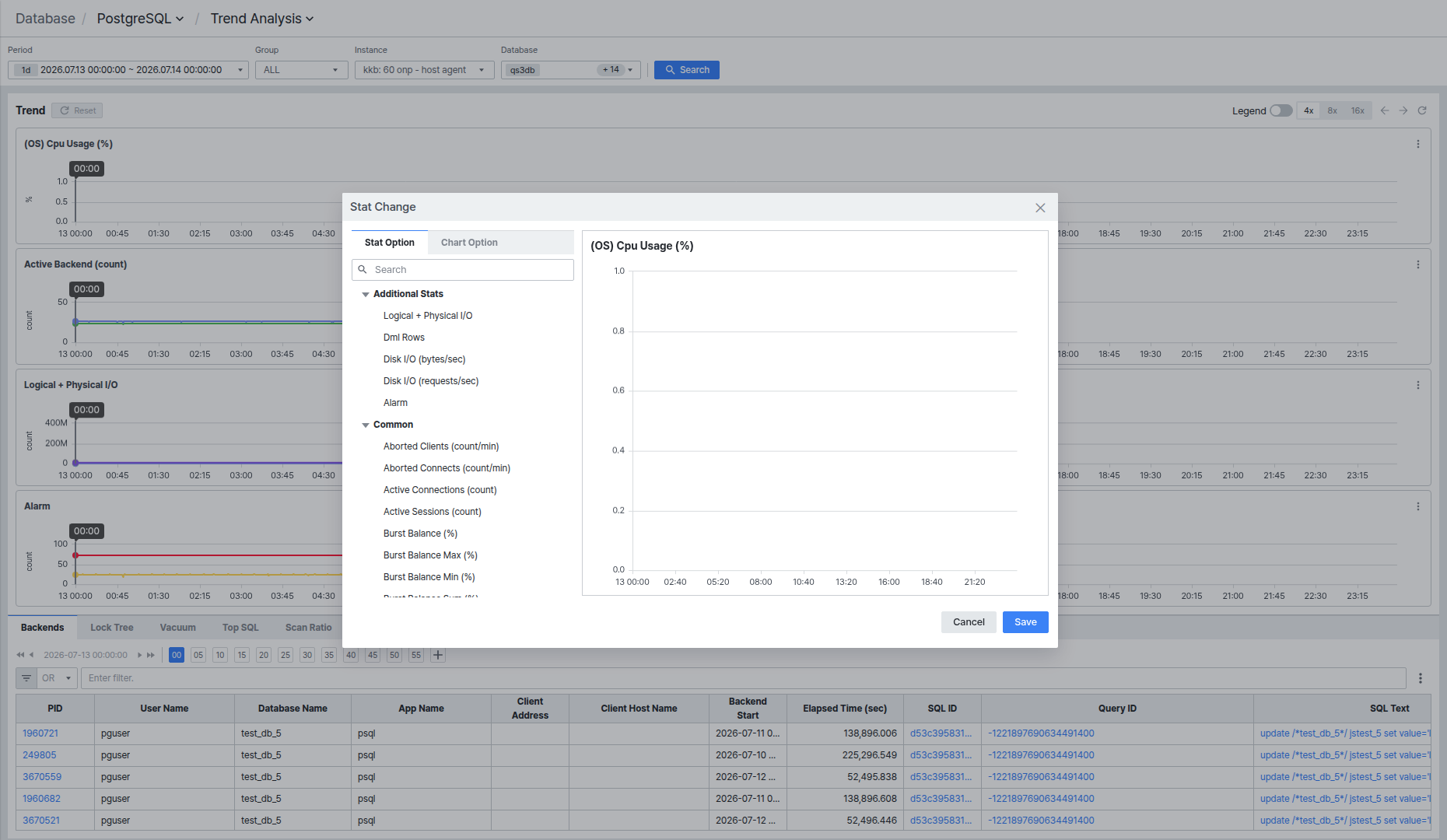Collapse the Additional Stats tree group
Screen dimensions: 1447x840
pos(366,295)
